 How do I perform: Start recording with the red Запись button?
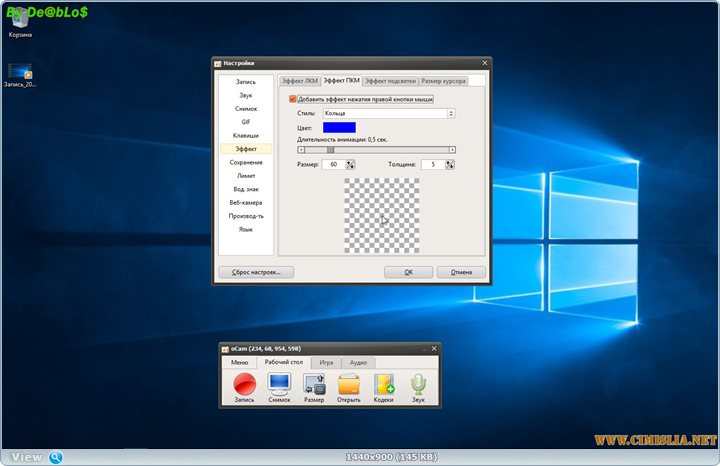click(244, 384)
